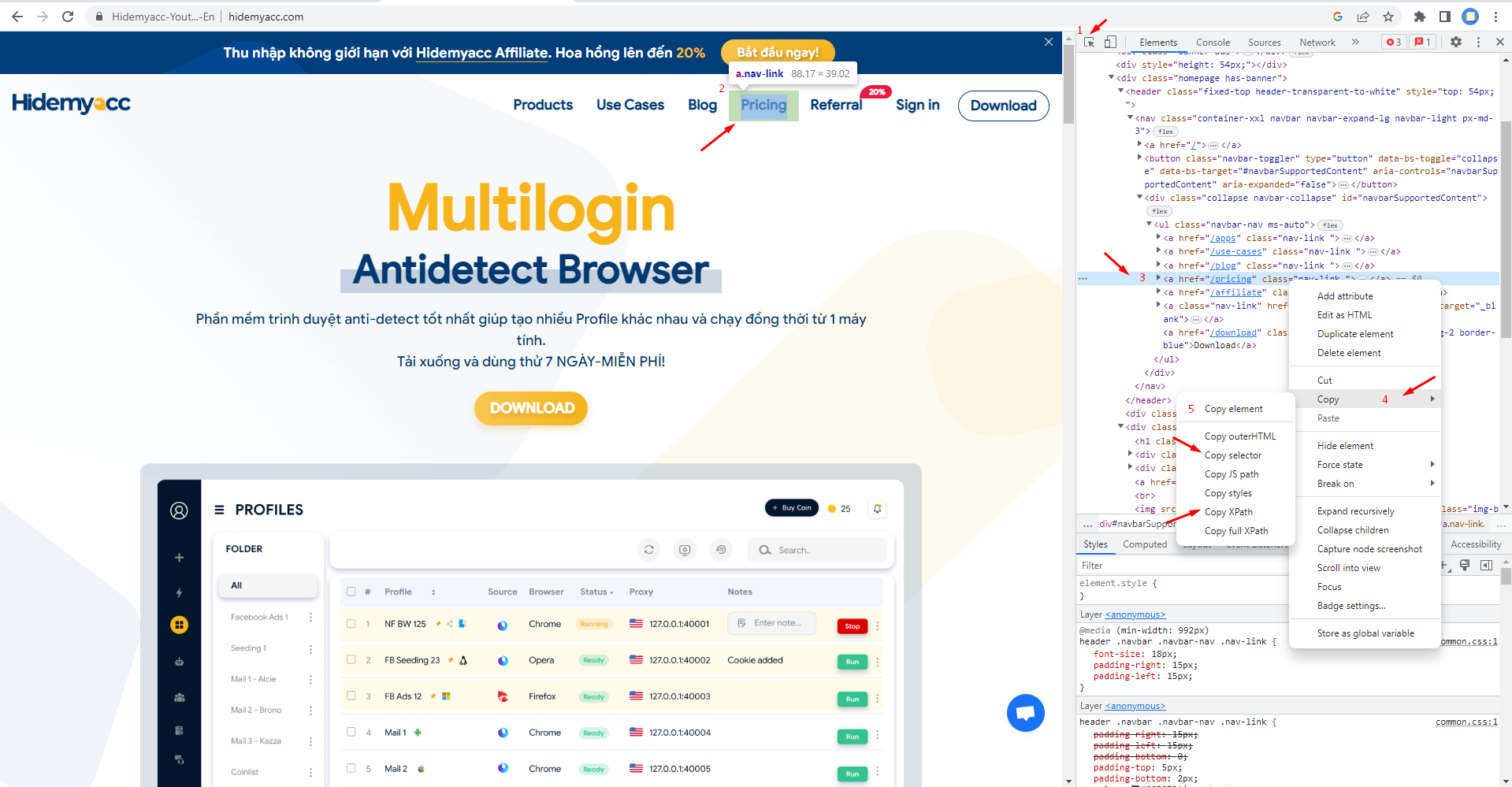
Task: Choose Edit as HTML in context menu
Action: 1345,315
